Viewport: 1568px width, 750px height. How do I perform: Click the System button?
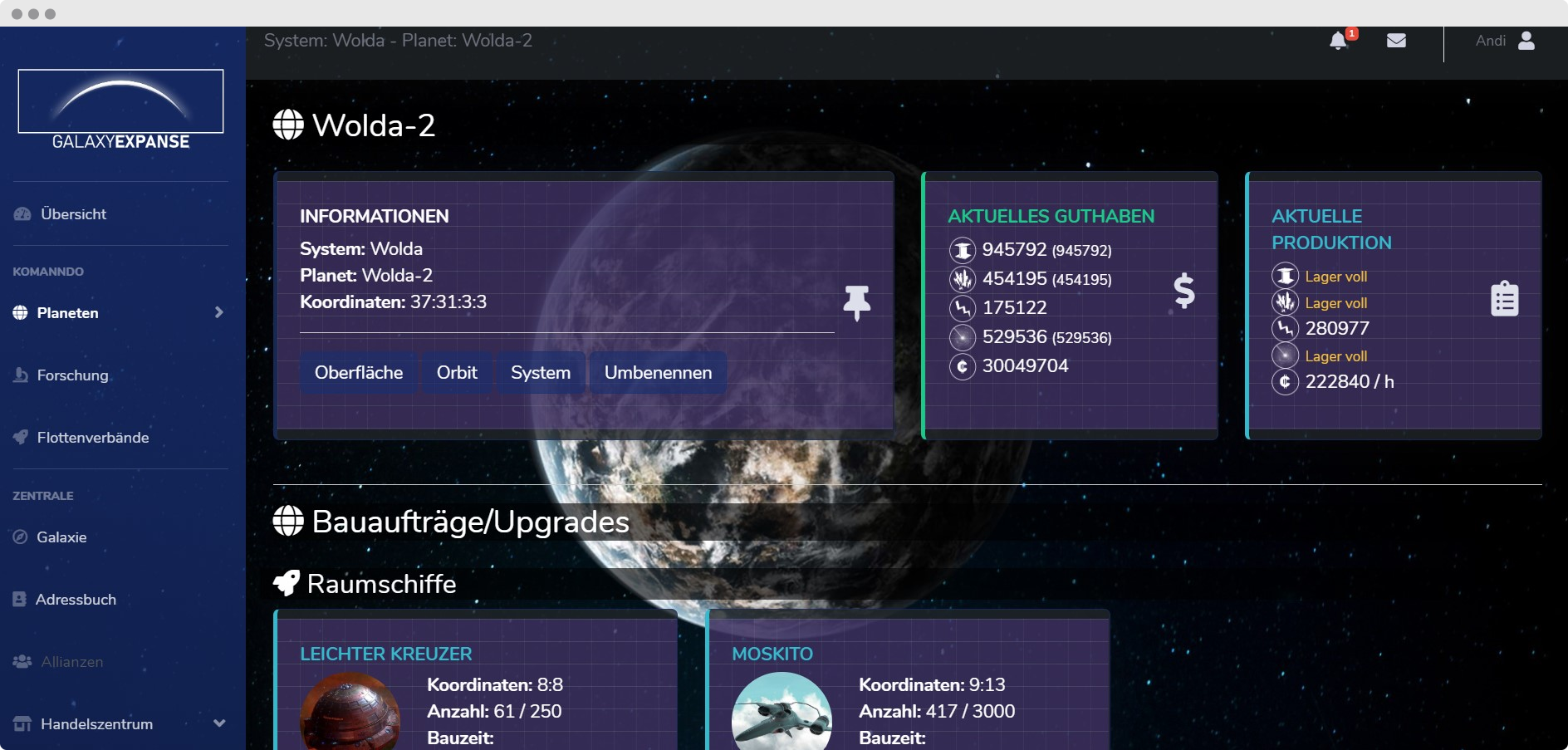(x=541, y=372)
